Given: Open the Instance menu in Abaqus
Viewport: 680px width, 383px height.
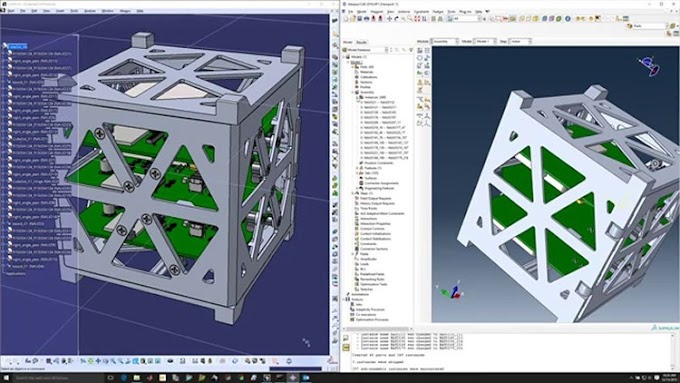Looking at the screenshot, I should coord(404,12).
